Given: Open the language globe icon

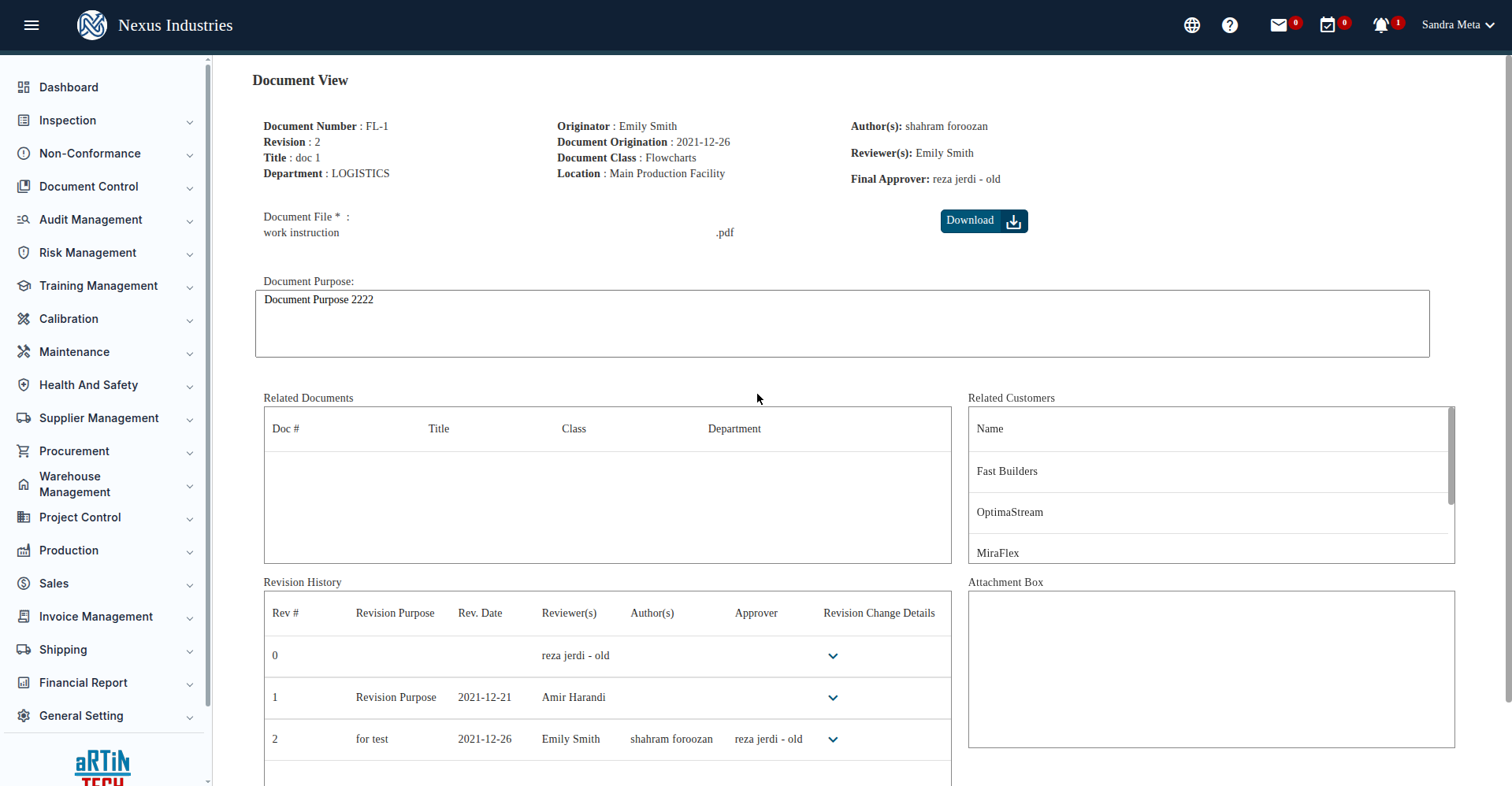Looking at the screenshot, I should pyautogui.click(x=1191, y=25).
